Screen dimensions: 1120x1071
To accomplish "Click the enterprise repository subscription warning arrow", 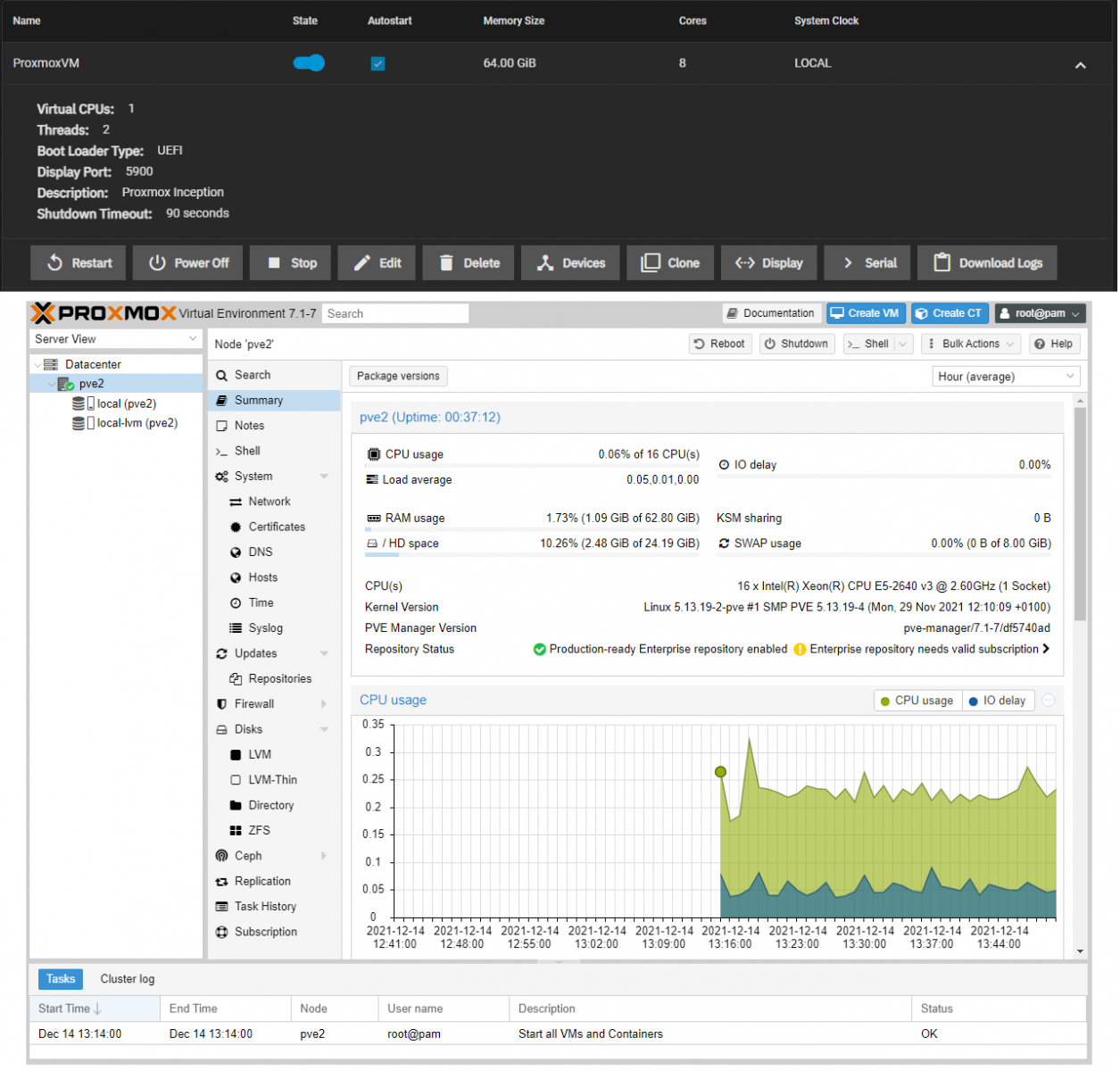I will tap(1046, 650).
